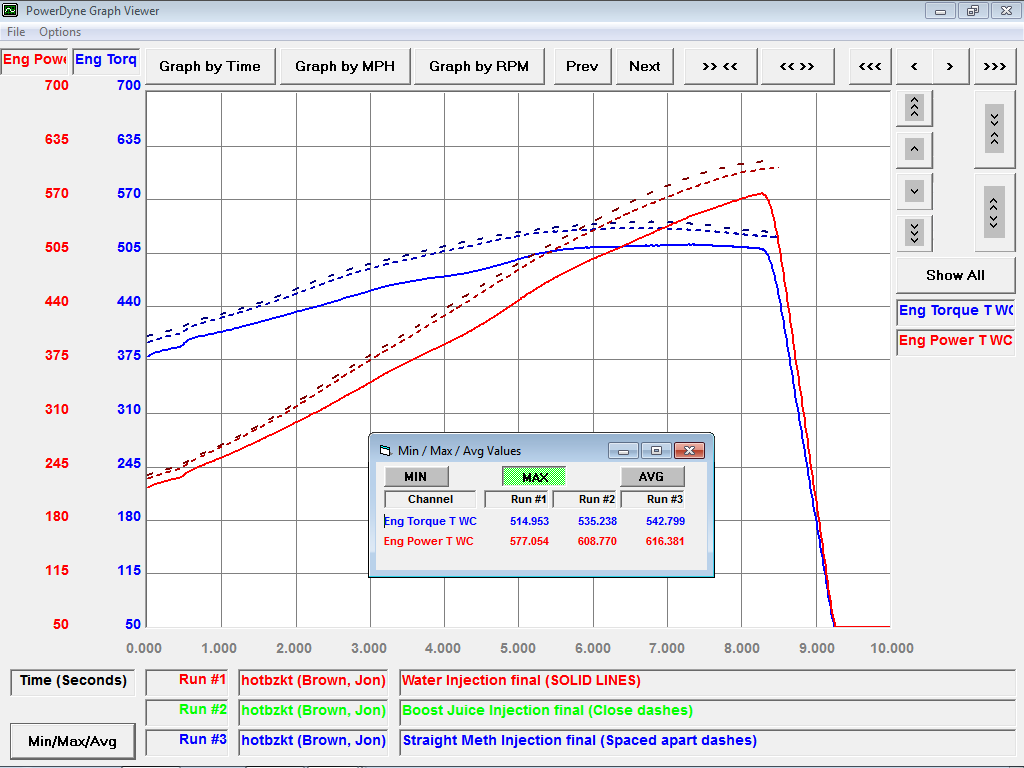Click the single up-chevron scroll button

click(914, 150)
